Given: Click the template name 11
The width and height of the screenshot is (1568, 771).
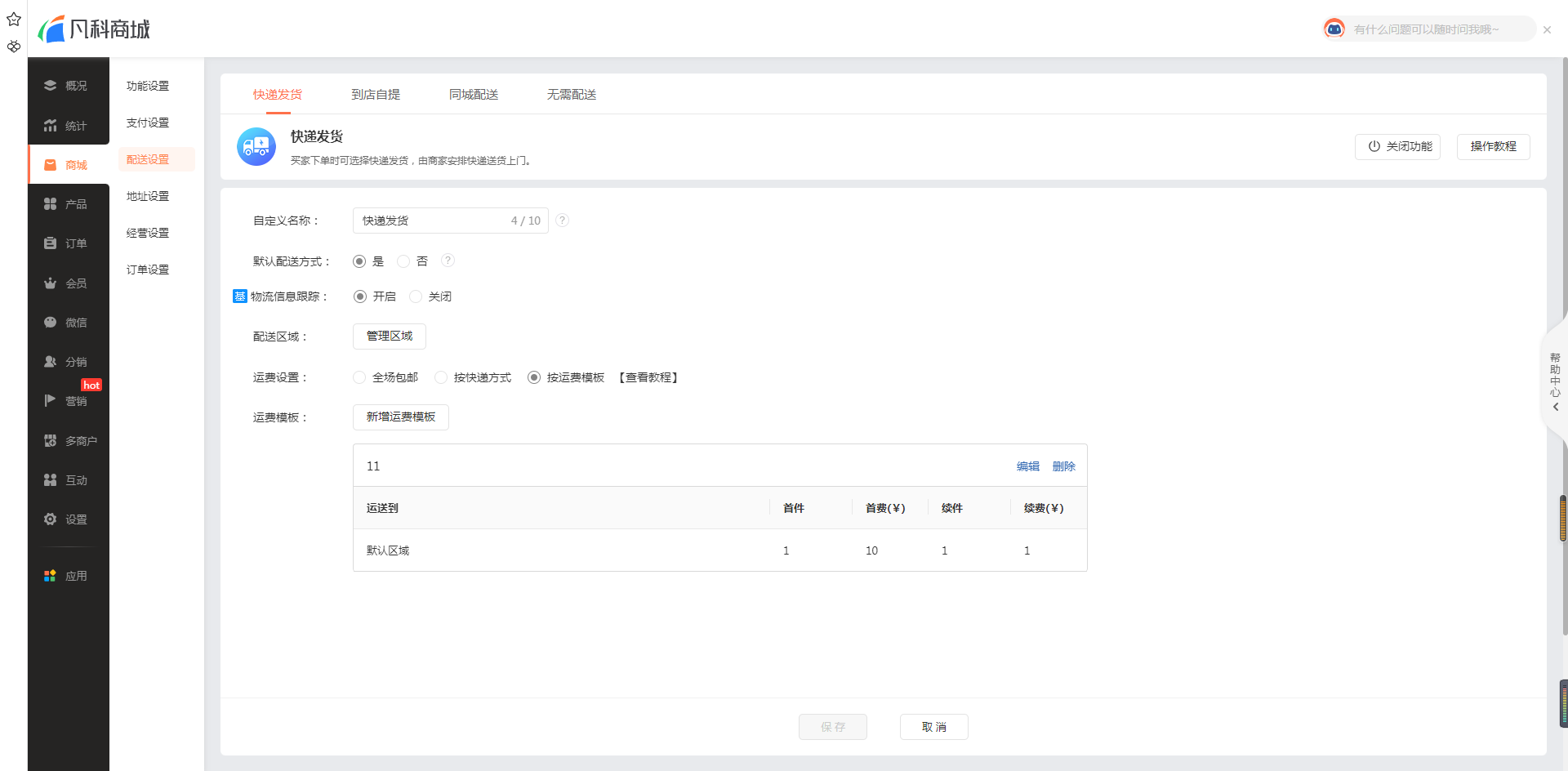Looking at the screenshot, I should [373, 466].
